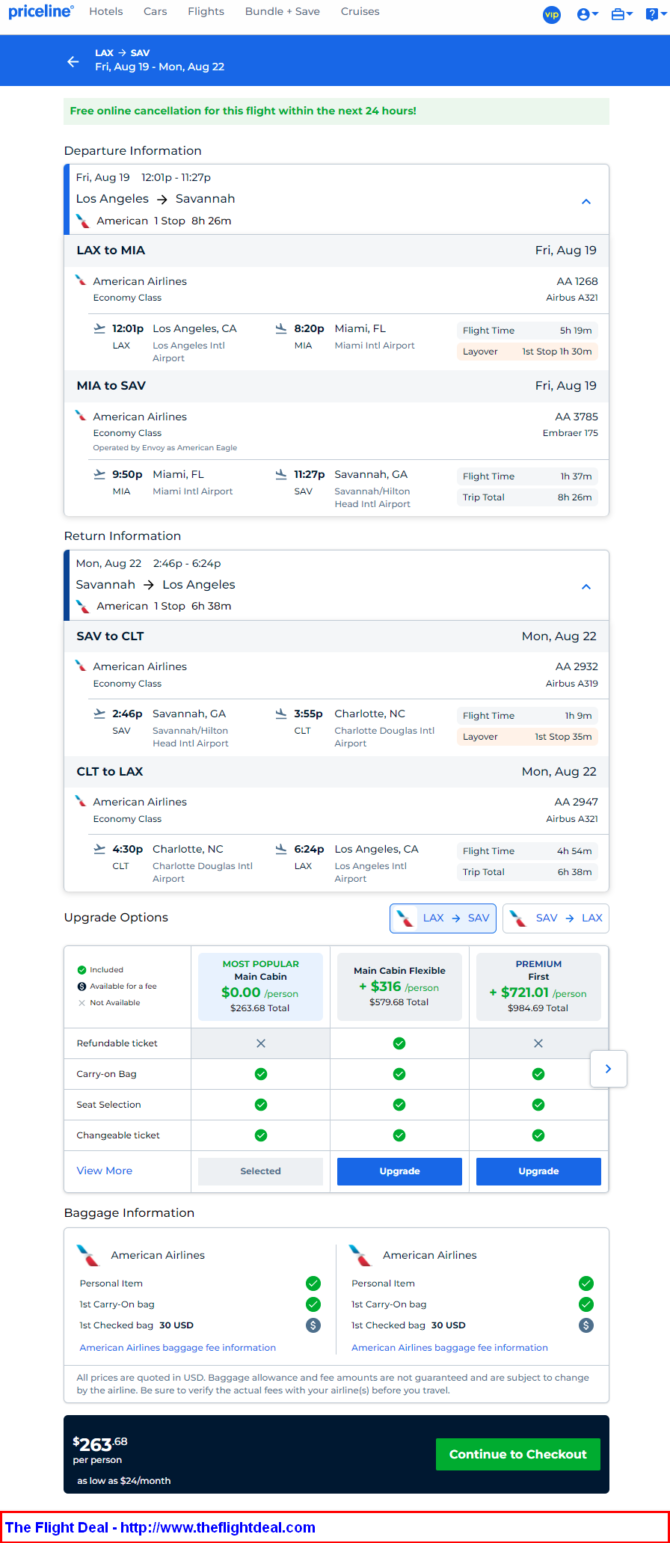Upgrade to Main Cabin Flexible
Screen dimensions: 670x1543
[399, 1171]
